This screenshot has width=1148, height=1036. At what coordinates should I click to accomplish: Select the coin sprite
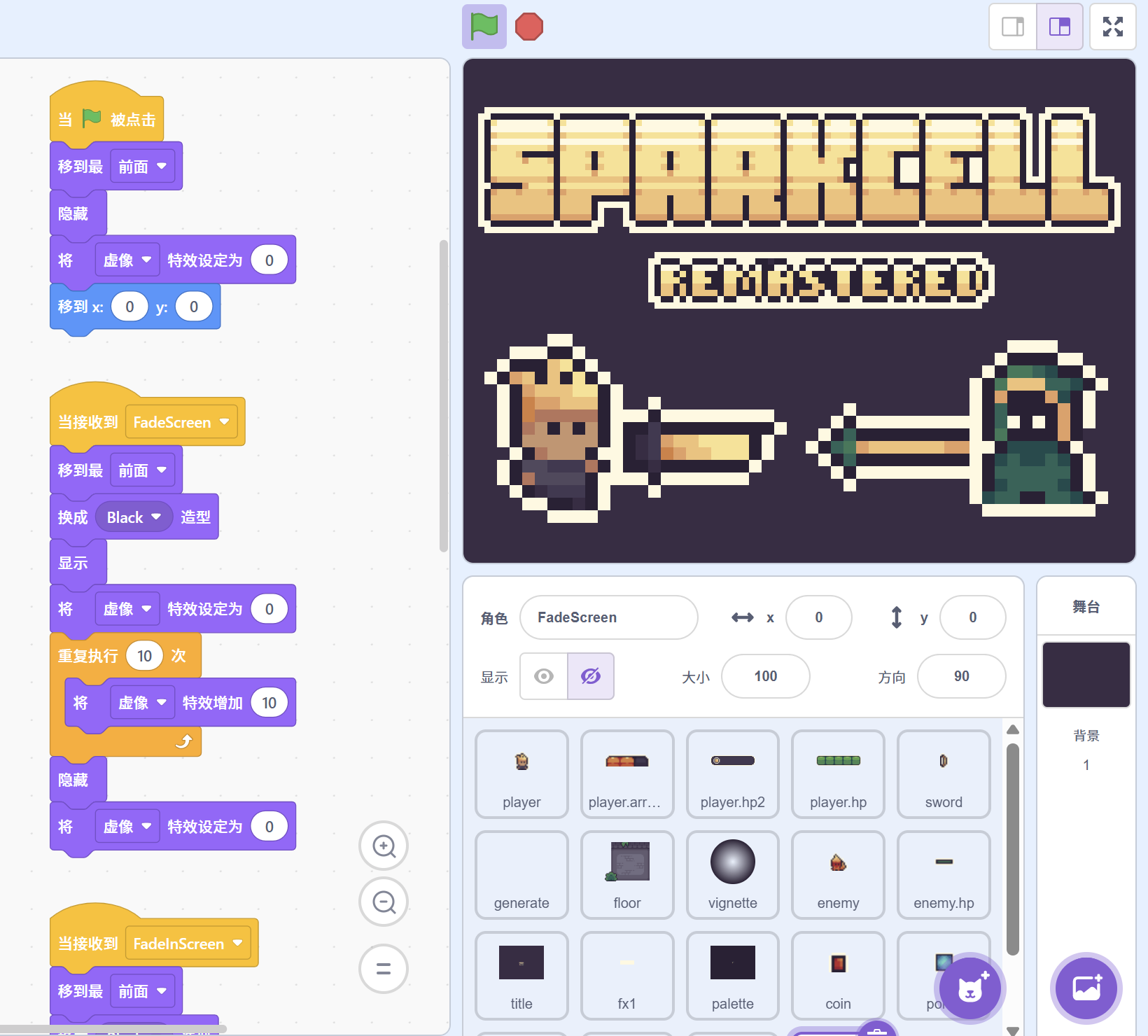[839, 976]
